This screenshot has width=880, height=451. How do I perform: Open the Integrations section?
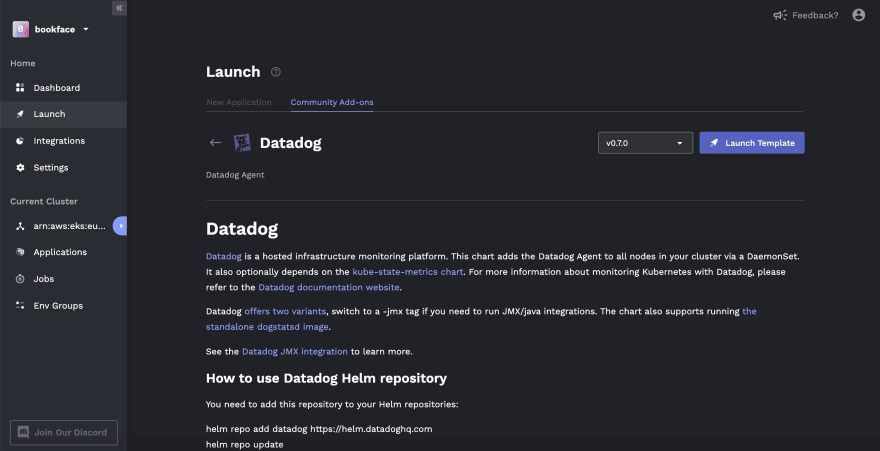(63, 141)
